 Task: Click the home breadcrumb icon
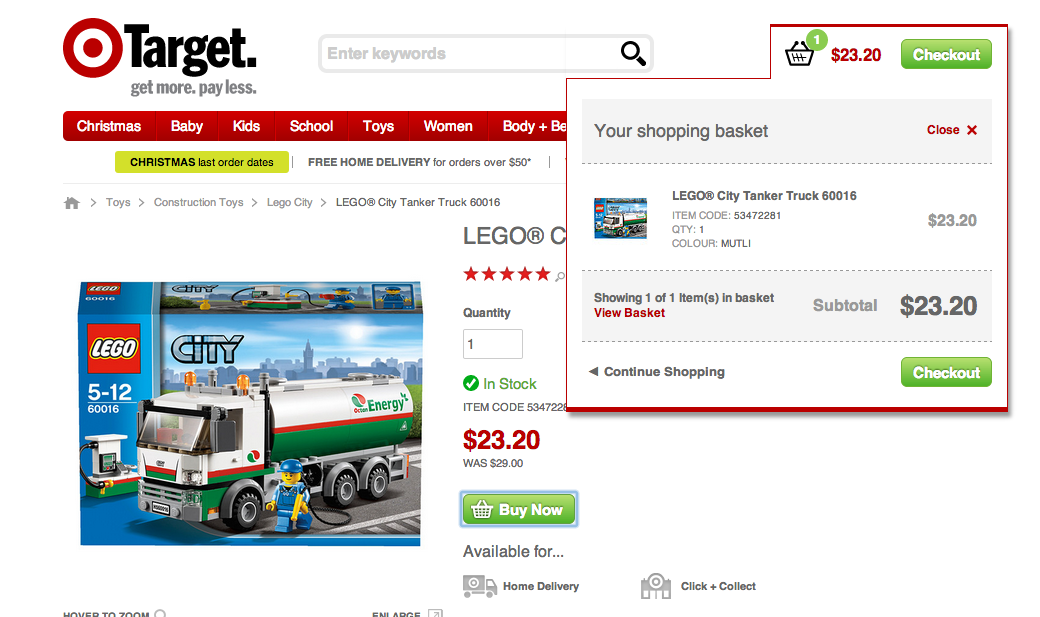(x=72, y=203)
